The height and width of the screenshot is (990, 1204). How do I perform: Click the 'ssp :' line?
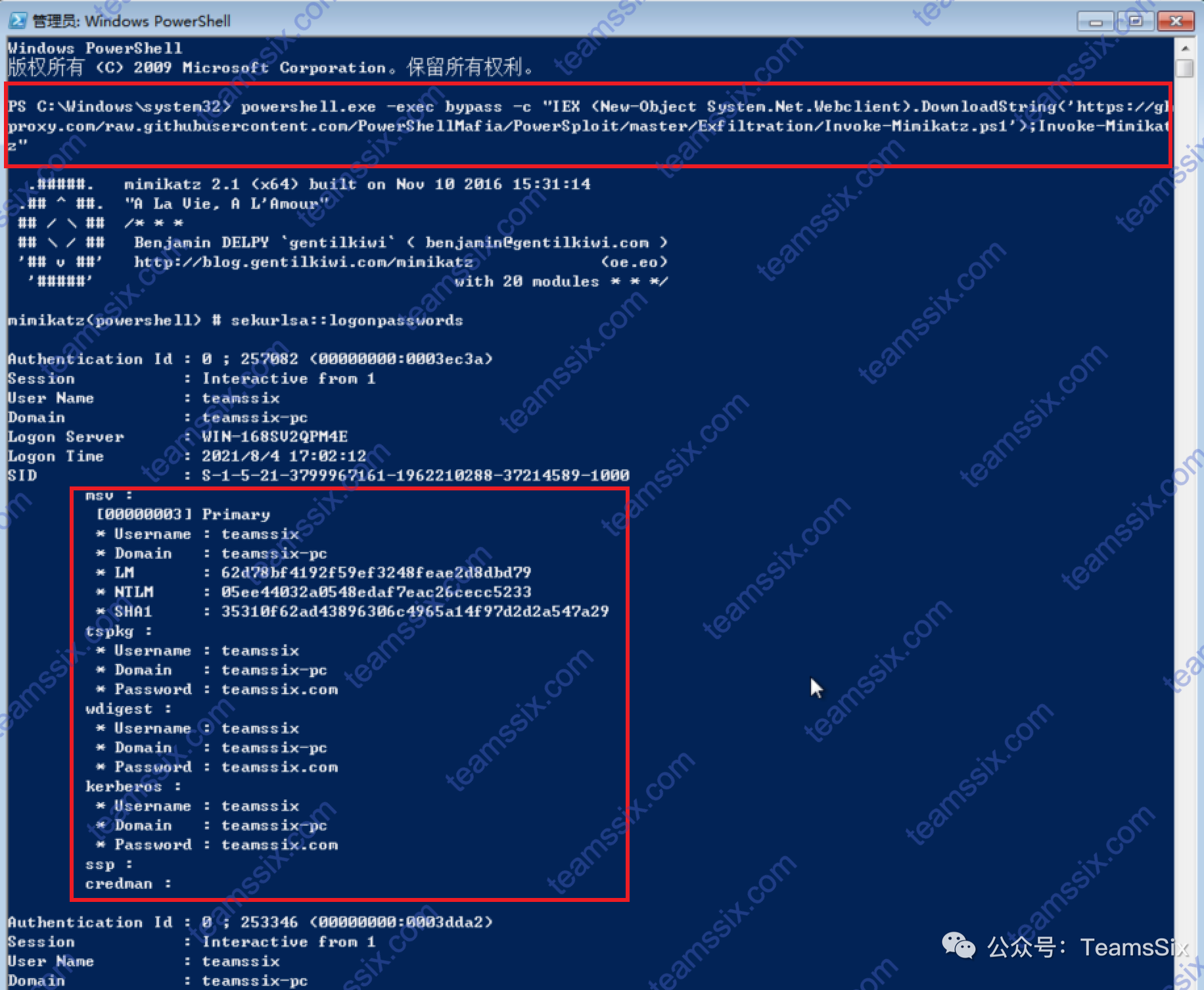(x=109, y=864)
